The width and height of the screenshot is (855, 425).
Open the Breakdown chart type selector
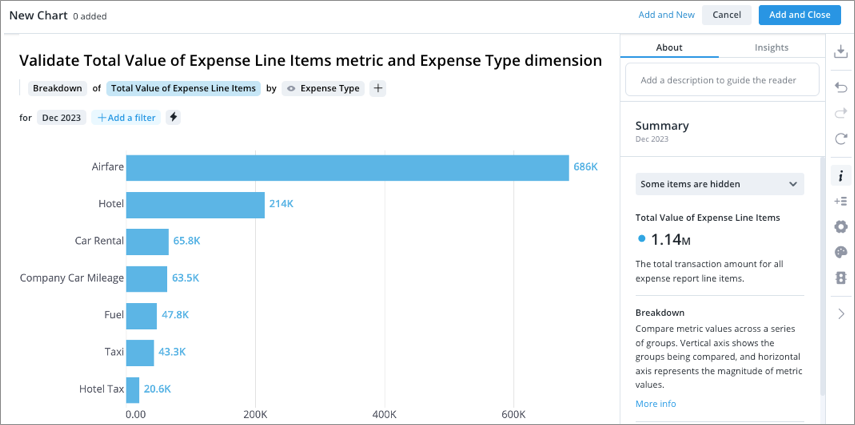(57, 88)
